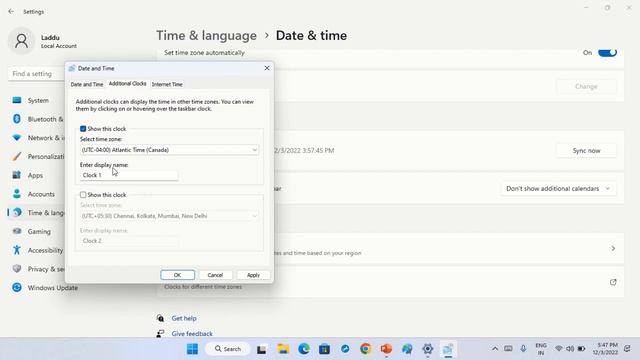Click the Get help icon
Image resolution: width=640 pixels, height=360 pixels.
pos(160,318)
